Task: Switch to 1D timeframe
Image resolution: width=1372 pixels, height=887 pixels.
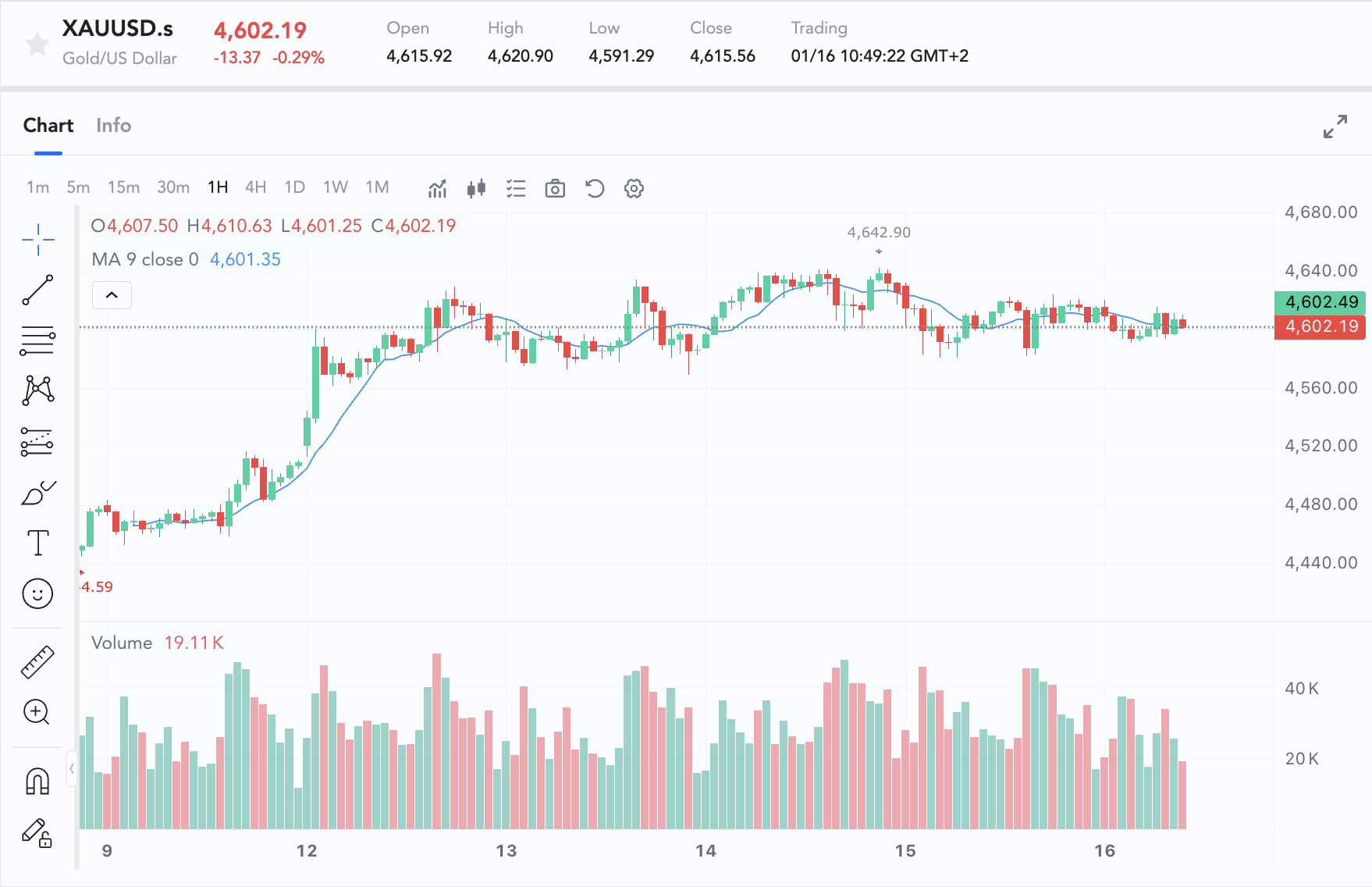Action: (294, 187)
